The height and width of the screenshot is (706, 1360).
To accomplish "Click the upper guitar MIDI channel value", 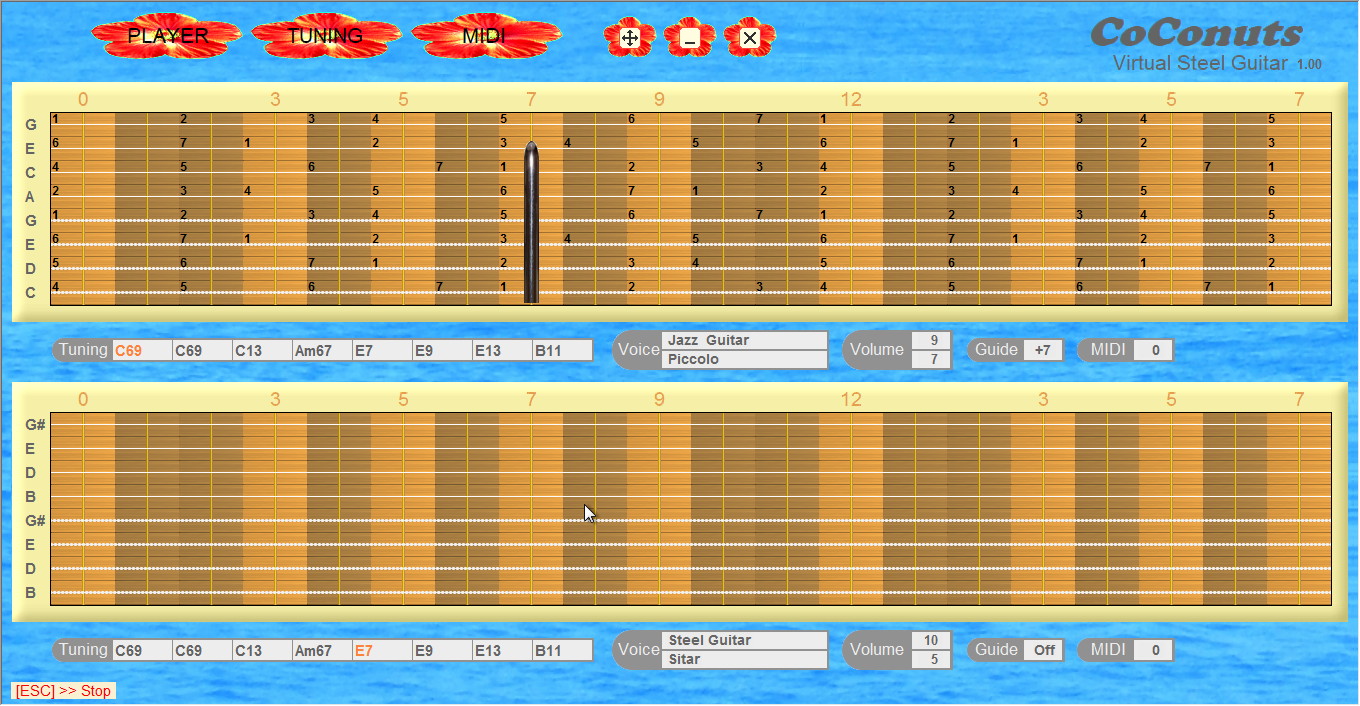I will pos(1155,350).
